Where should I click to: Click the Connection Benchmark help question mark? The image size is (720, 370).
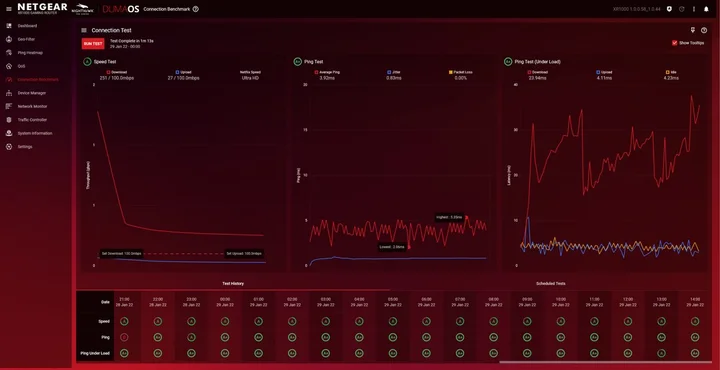coord(196,9)
